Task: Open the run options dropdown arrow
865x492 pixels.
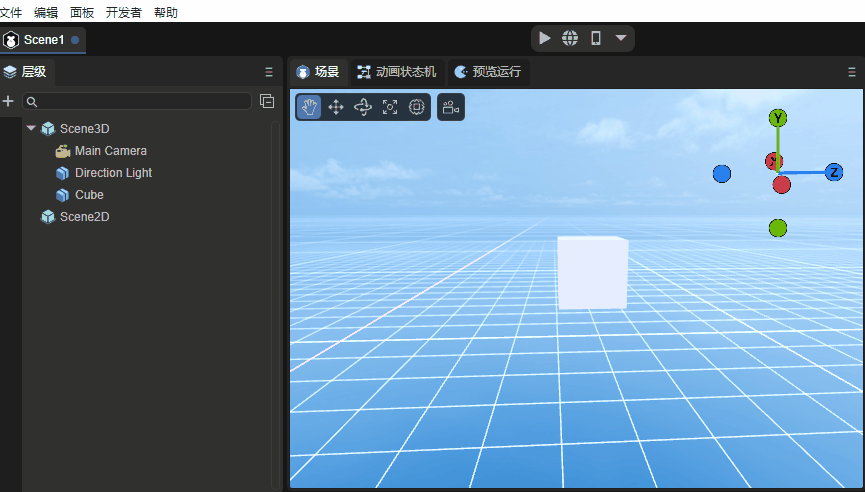Action: click(x=621, y=38)
